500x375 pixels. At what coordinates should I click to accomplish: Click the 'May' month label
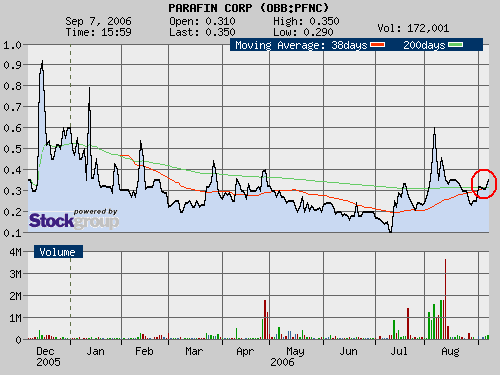[x=295, y=351]
